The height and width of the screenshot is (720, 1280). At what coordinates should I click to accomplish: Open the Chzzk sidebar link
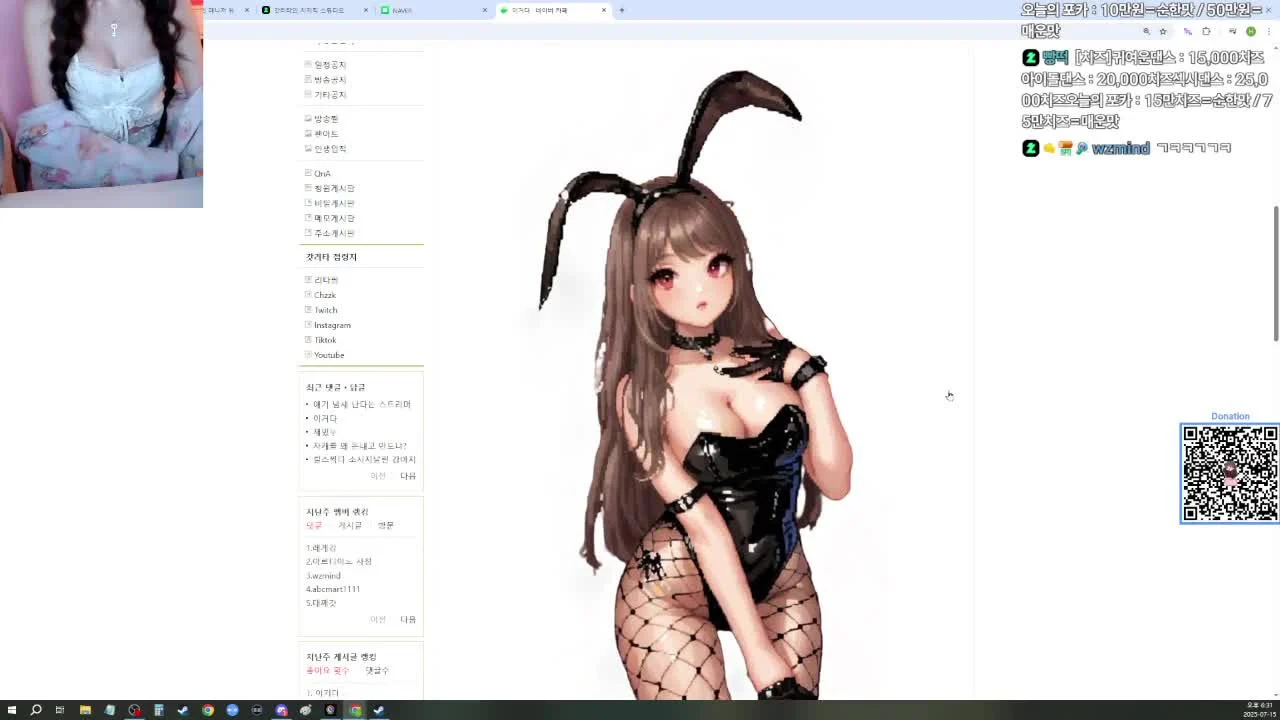(x=325, y=295)
